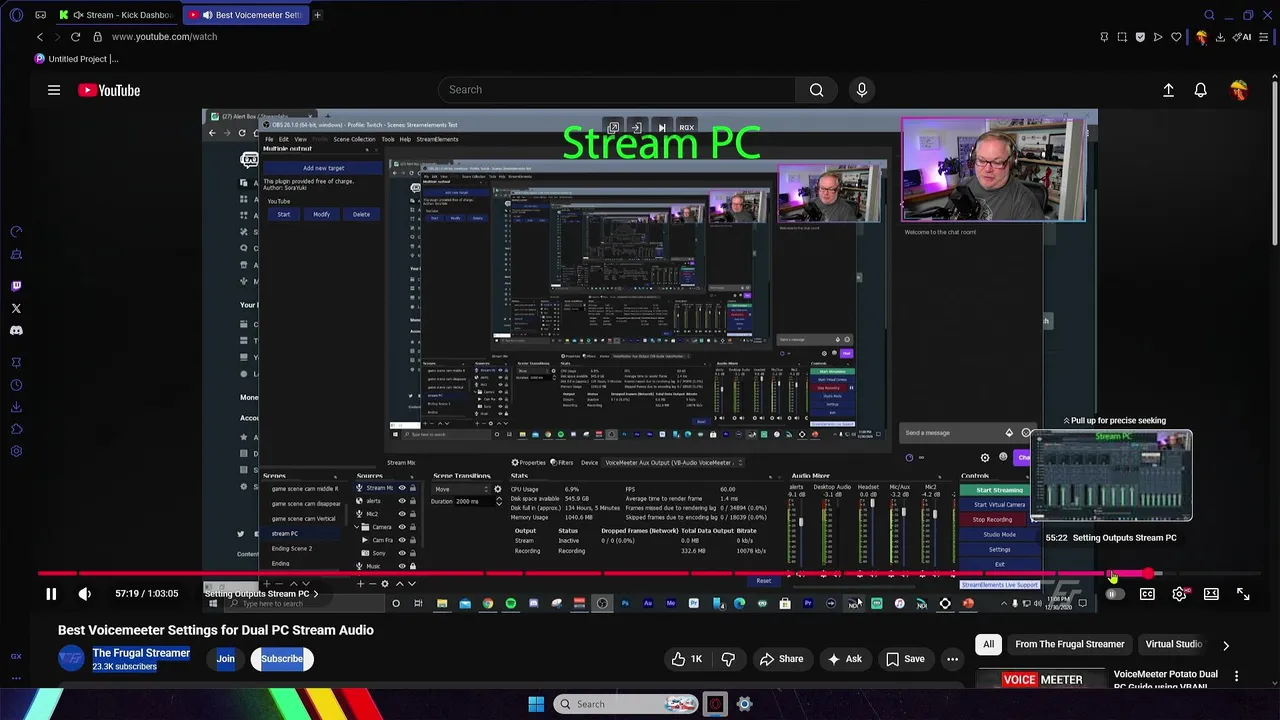Open downloads in browser sidebar
This screenshot has width=1280, height=720.
pyautogui.click(x=16, y=407)
